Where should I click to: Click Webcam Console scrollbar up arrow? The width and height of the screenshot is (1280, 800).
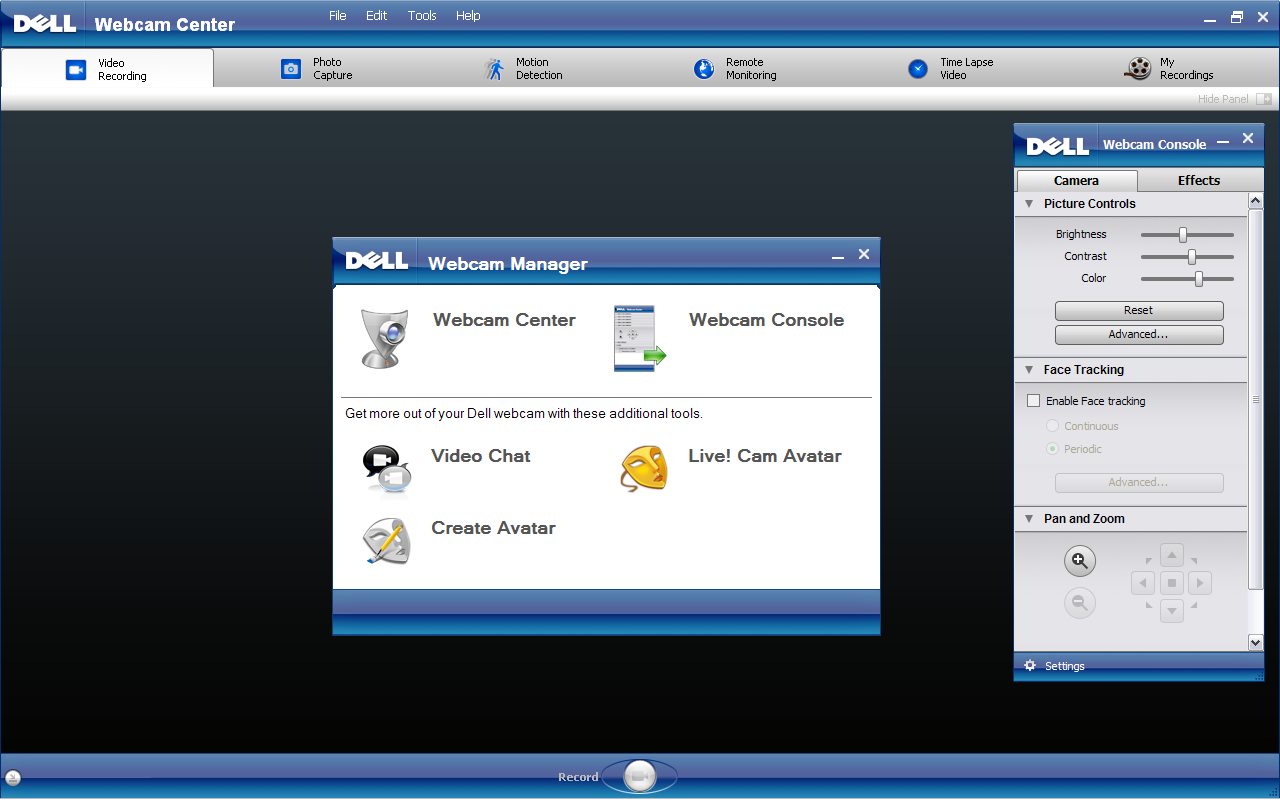(1256, 202)
